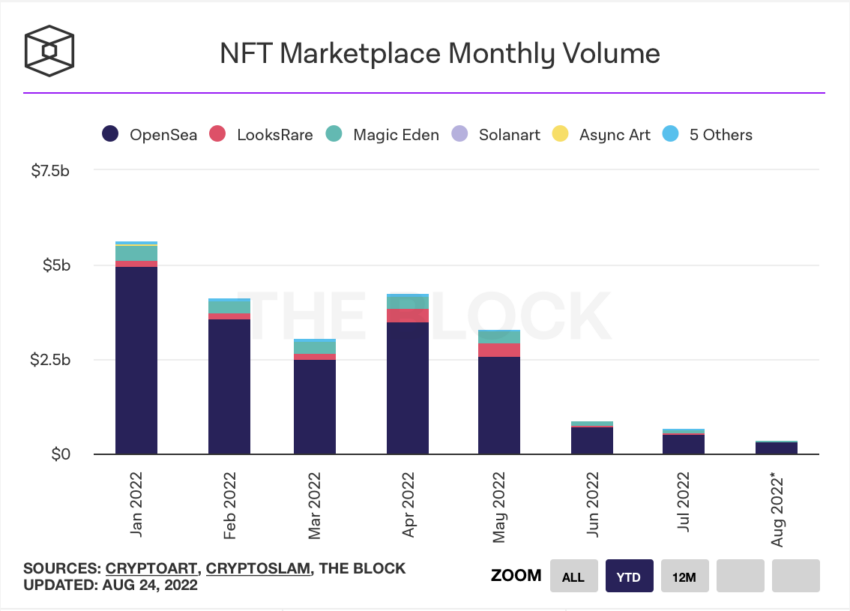Toggle LooksRare series in legend
Screen dimensions: 850x611
[x=261, y=134]
